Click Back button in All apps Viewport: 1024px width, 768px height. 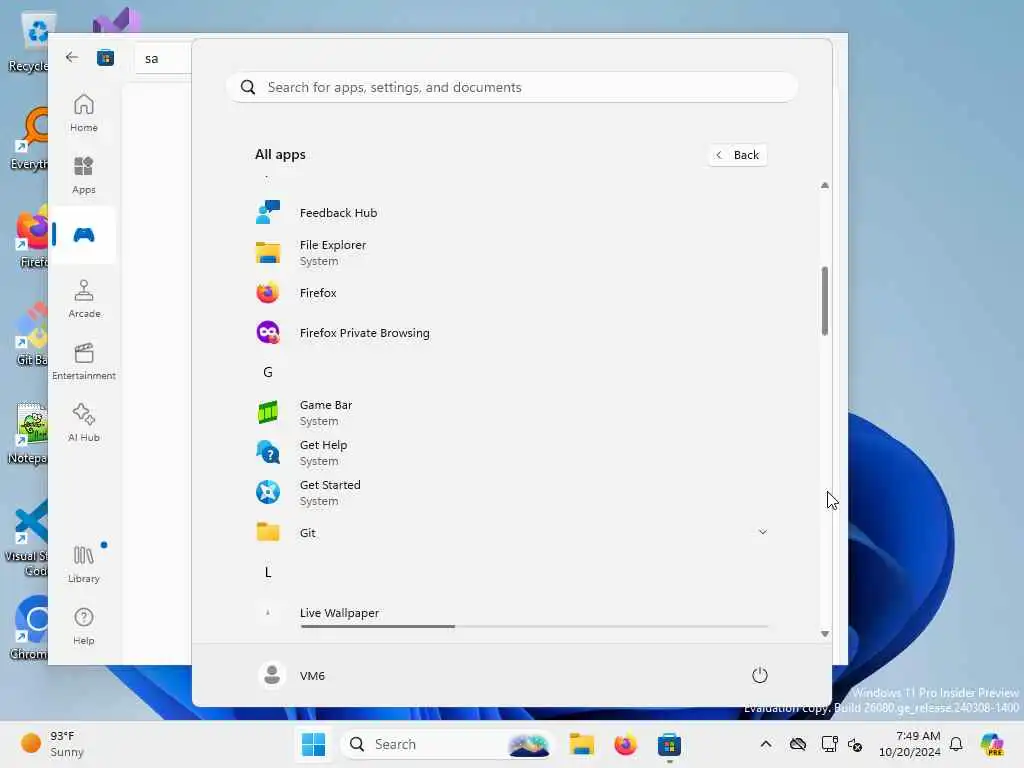tap(737, 155)
